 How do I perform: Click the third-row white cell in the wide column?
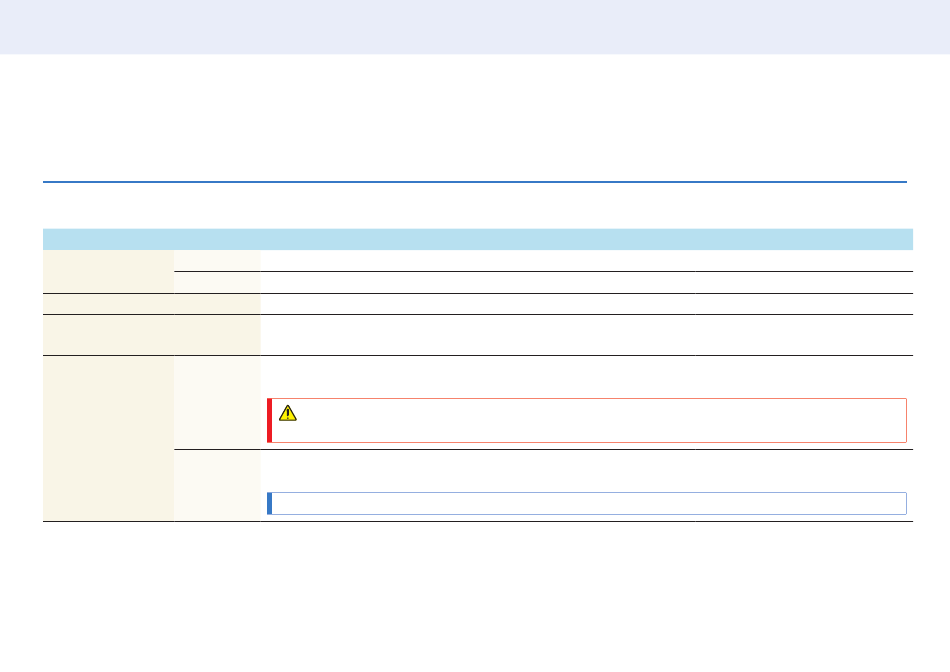pyautogui.click(x=478, y=304)
